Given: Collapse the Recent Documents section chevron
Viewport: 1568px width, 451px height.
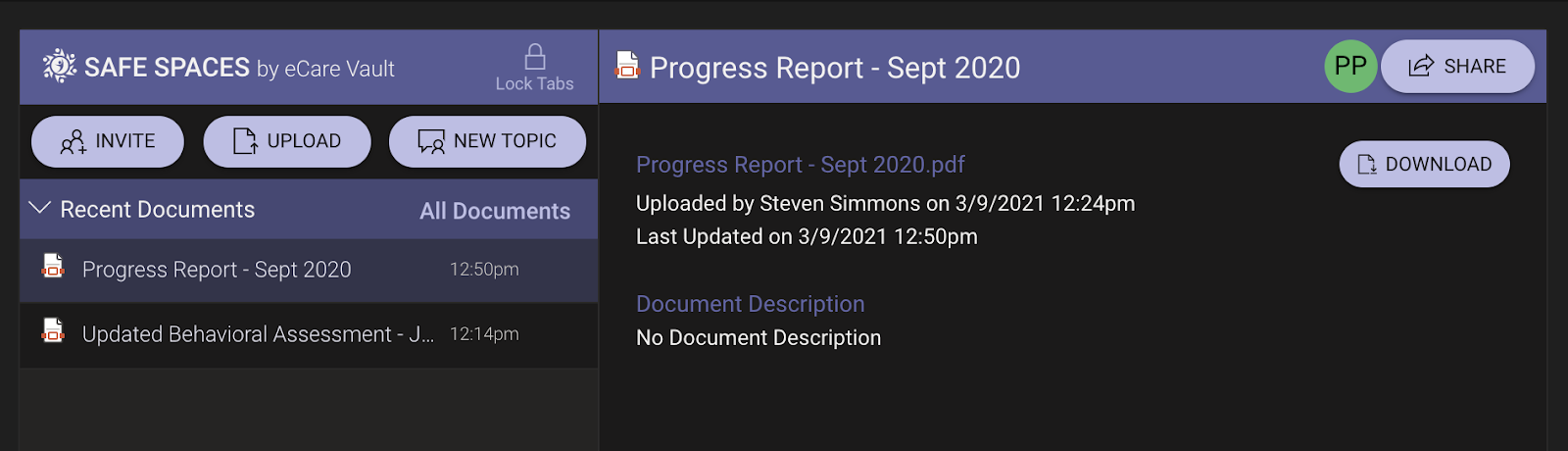Looking at the screenshot, I should 40,209.
